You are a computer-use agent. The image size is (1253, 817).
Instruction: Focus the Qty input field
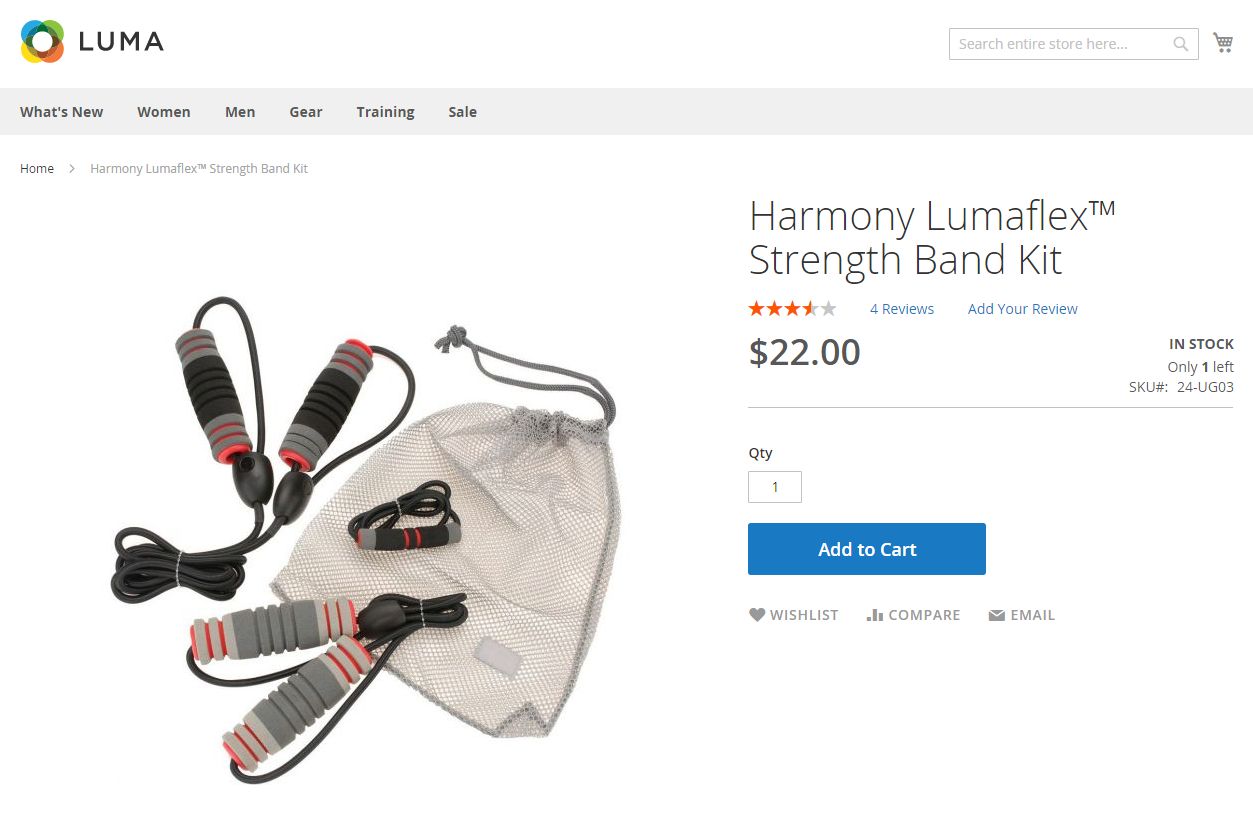tap(775, 487)
